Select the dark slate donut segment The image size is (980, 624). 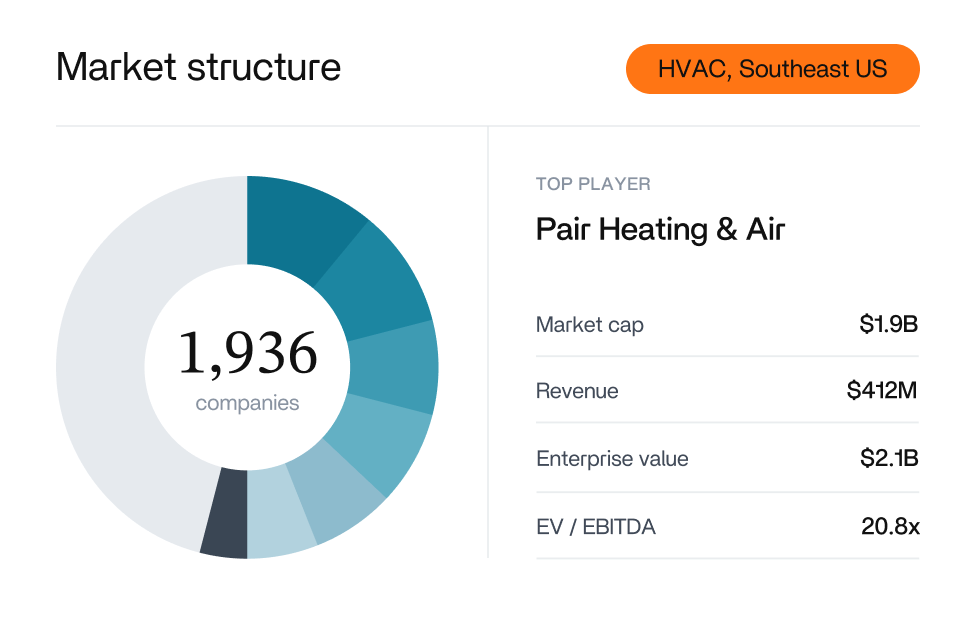tap(226, 513)
